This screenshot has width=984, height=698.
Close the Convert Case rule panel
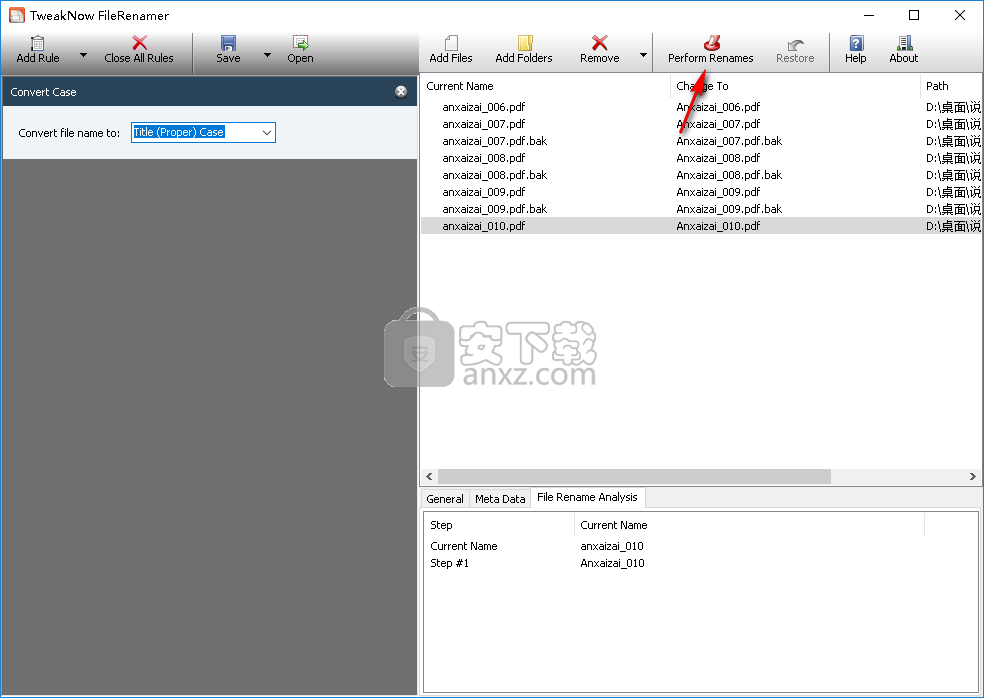pos(401,92)
